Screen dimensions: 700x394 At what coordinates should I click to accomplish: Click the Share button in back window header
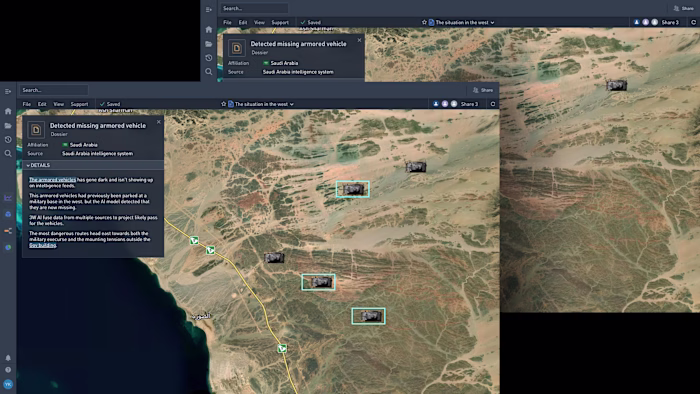[683, 8]
